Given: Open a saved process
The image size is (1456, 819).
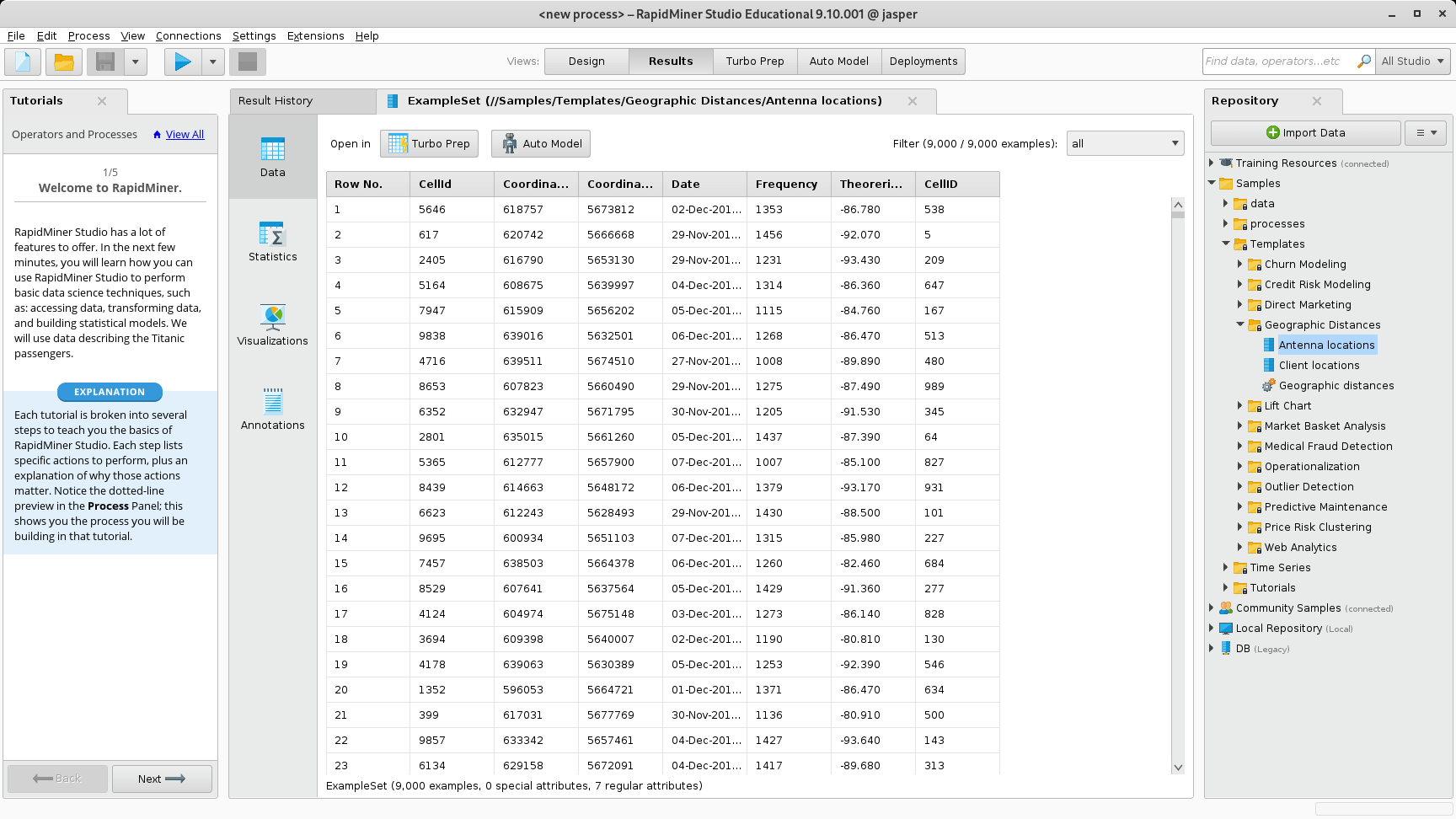Looking at the screenshot, I should pos(63,62).
